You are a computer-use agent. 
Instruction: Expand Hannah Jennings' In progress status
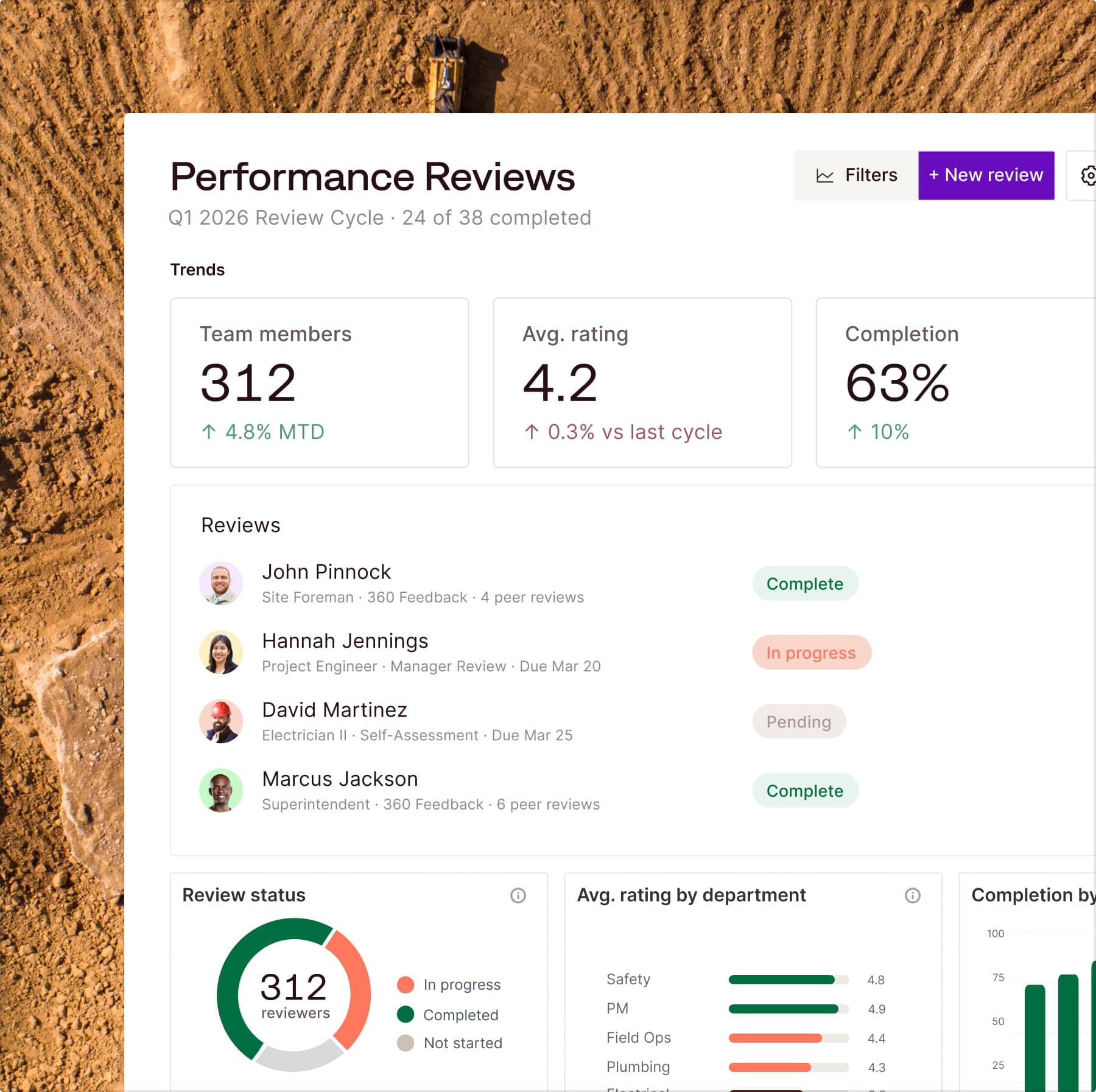tap(812, 653)
